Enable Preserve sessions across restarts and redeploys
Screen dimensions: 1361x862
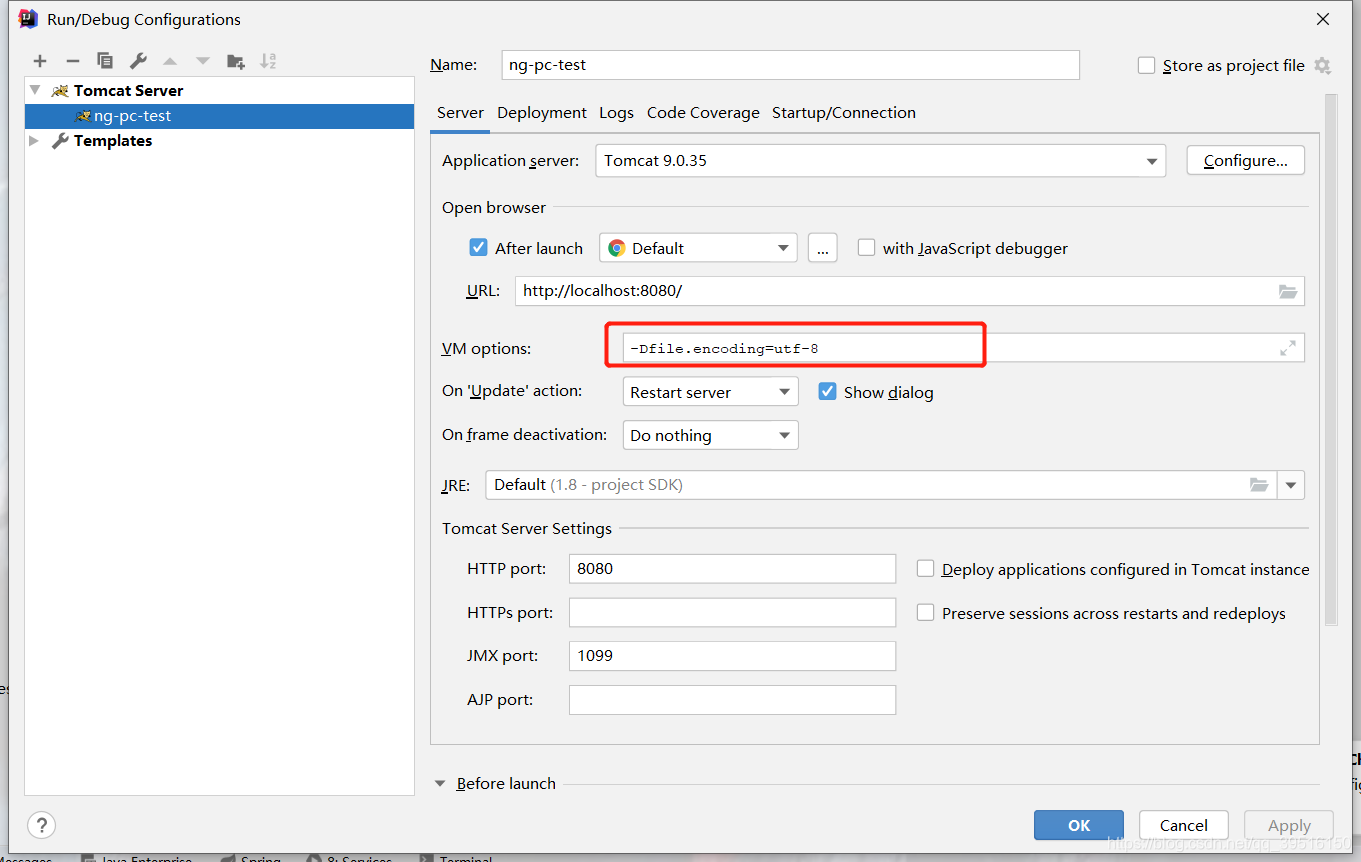pyautogui.click(x=926, y=613)
